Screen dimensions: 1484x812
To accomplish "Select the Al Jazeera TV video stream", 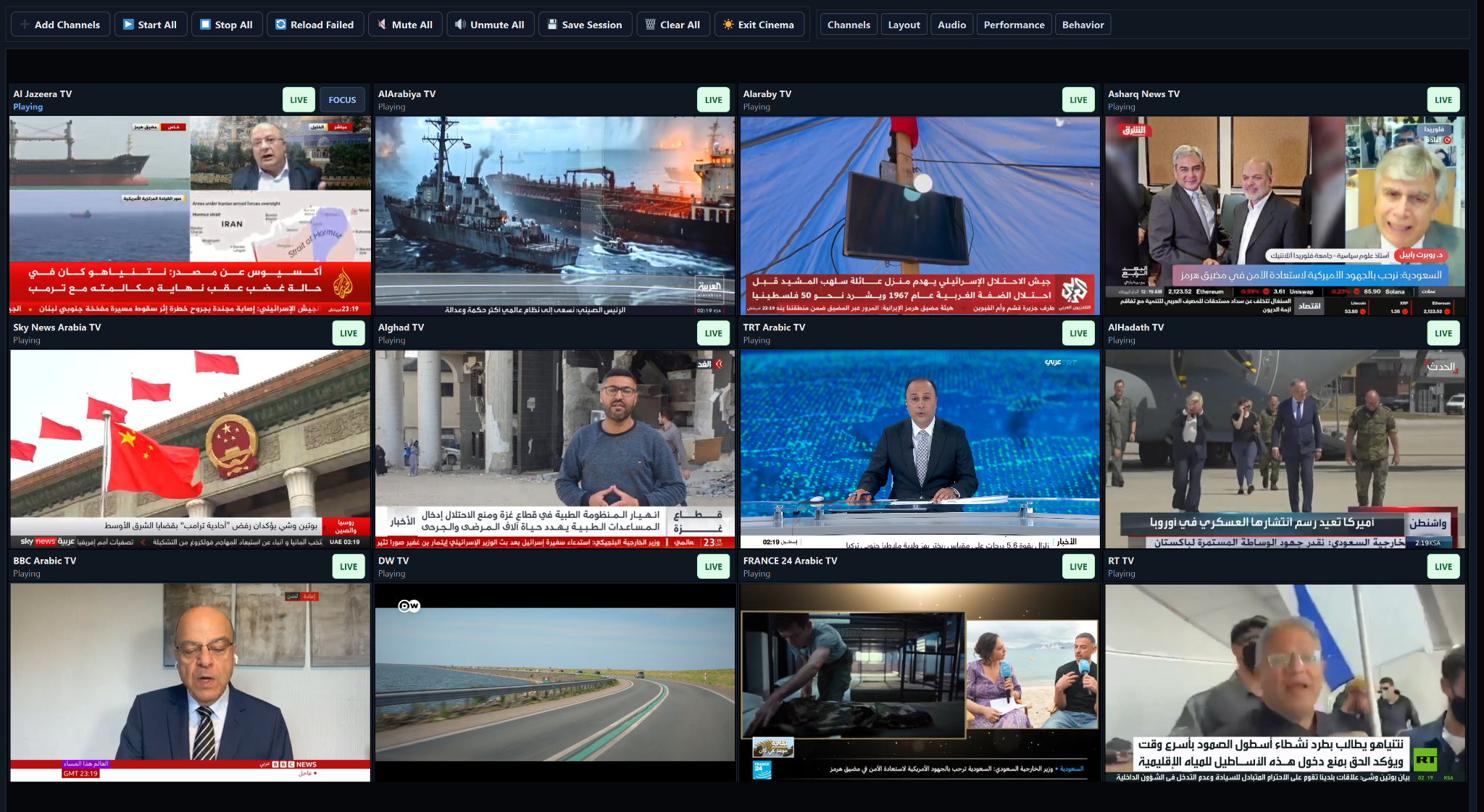I will [x=190, y=216].
